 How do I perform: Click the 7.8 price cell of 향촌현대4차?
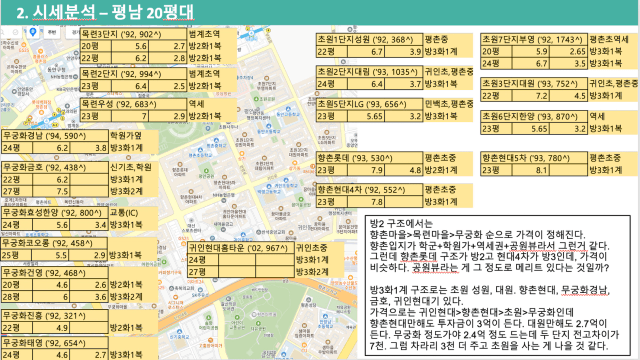pos(366,202)
